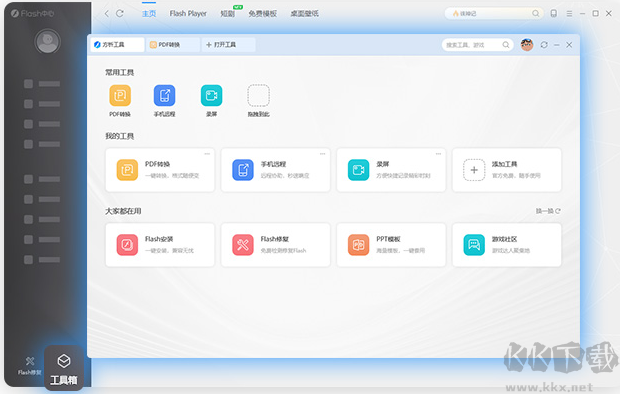Open the 手机远程 card in 我的工具
Screen dimensions: 620x394
click(276, 170)
